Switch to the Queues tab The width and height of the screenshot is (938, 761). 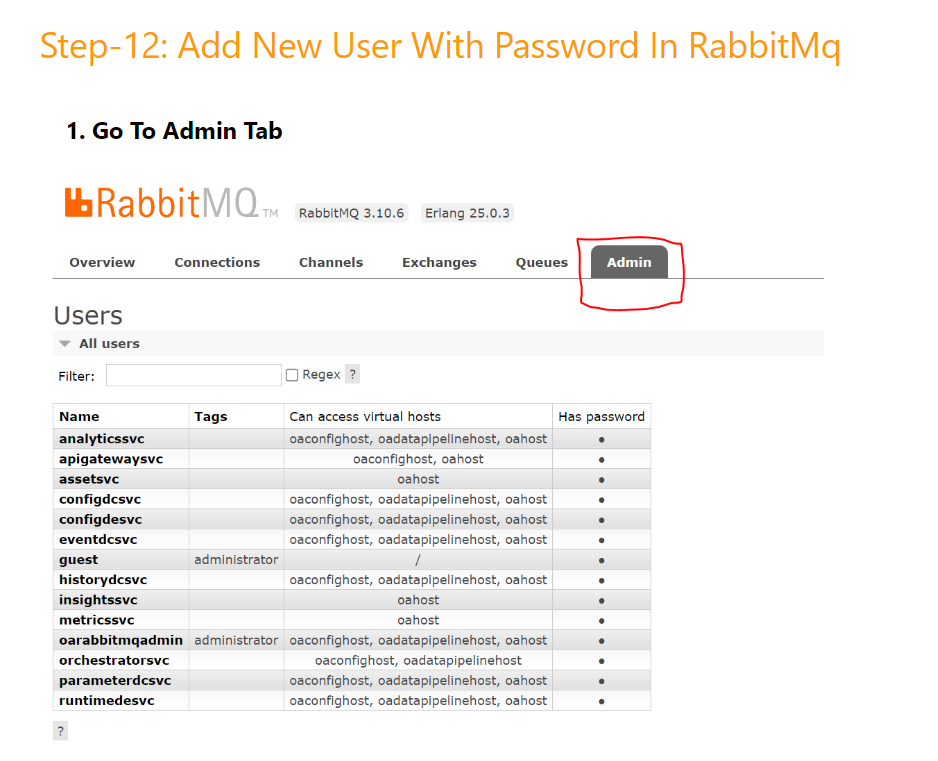coord(542,262)
